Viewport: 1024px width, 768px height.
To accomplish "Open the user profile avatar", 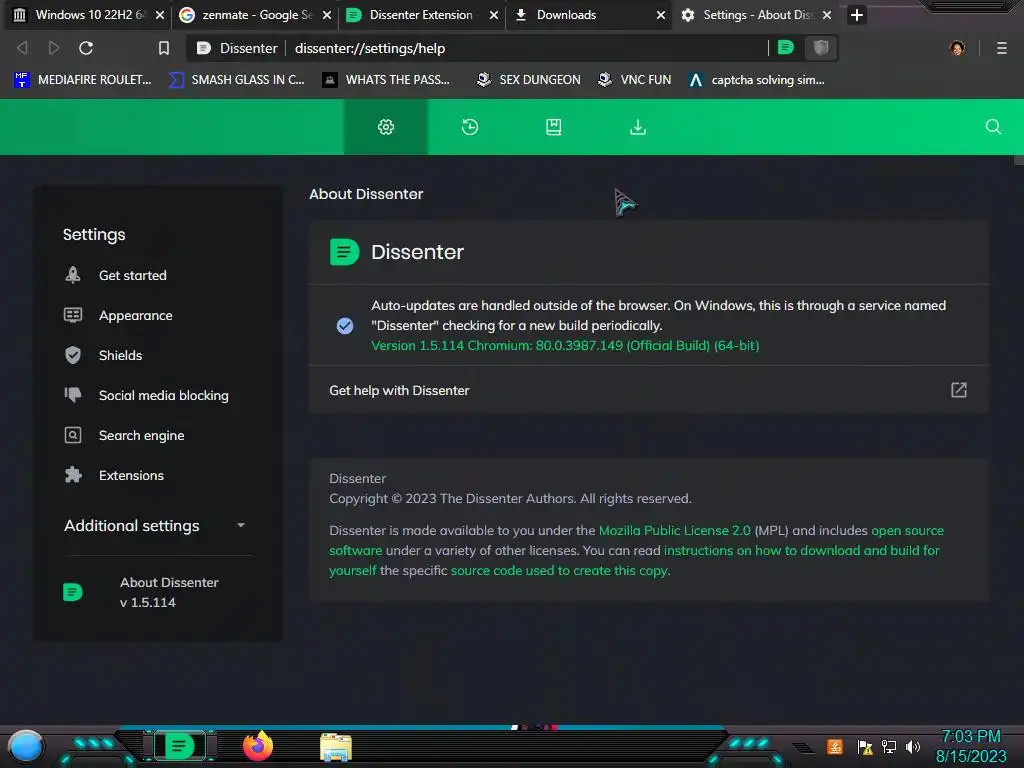I will click(957, 48).
